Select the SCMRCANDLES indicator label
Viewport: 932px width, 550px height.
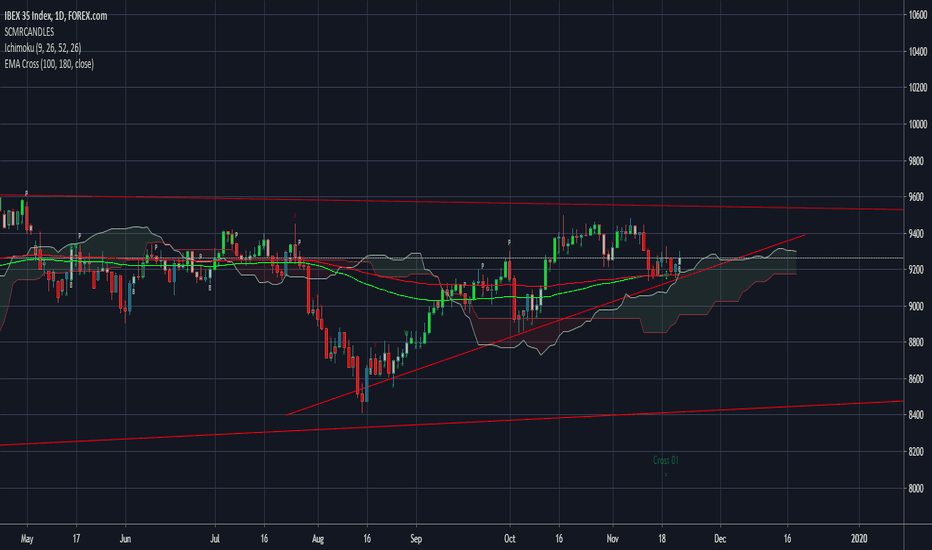[29, 32]
